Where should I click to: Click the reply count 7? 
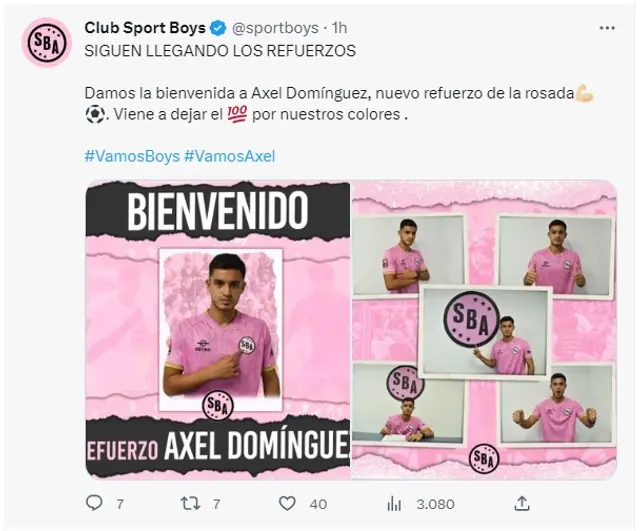[x=120, y=504]
